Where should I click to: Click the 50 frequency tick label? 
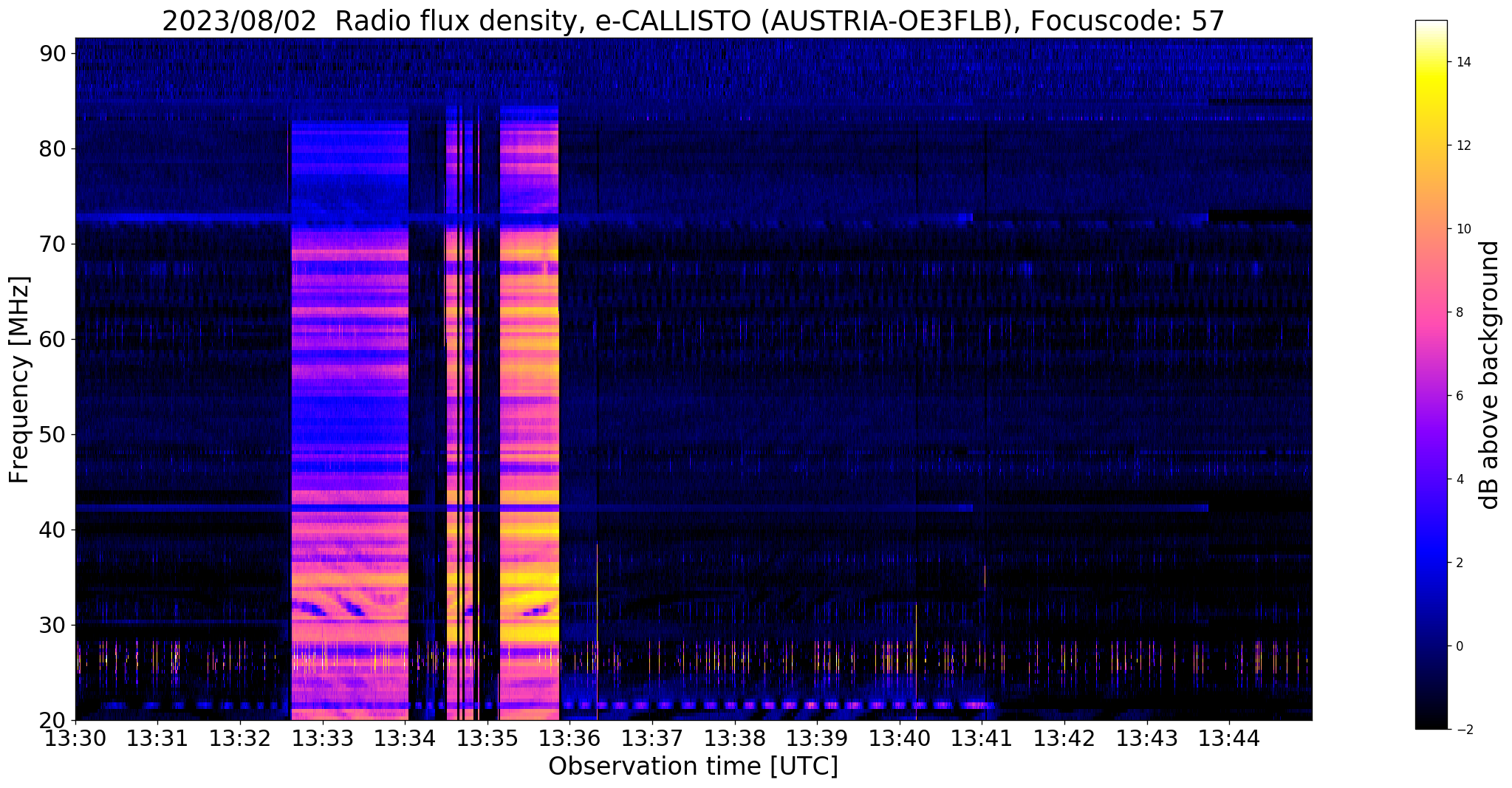point(53,434)
